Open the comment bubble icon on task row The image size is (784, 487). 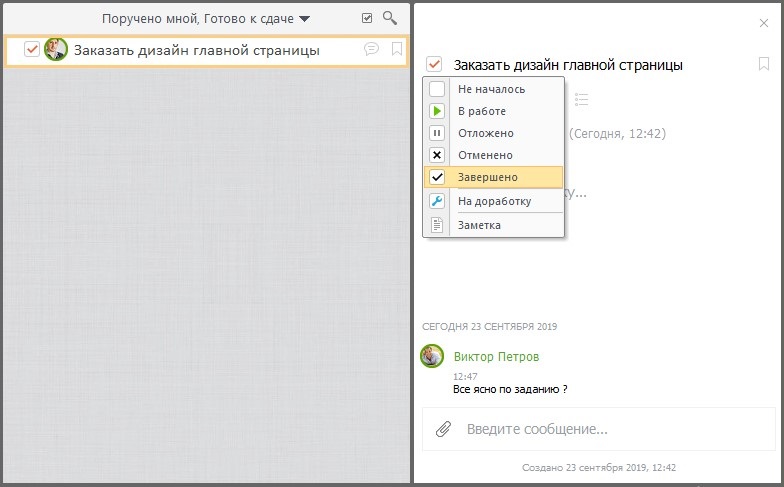371,48
